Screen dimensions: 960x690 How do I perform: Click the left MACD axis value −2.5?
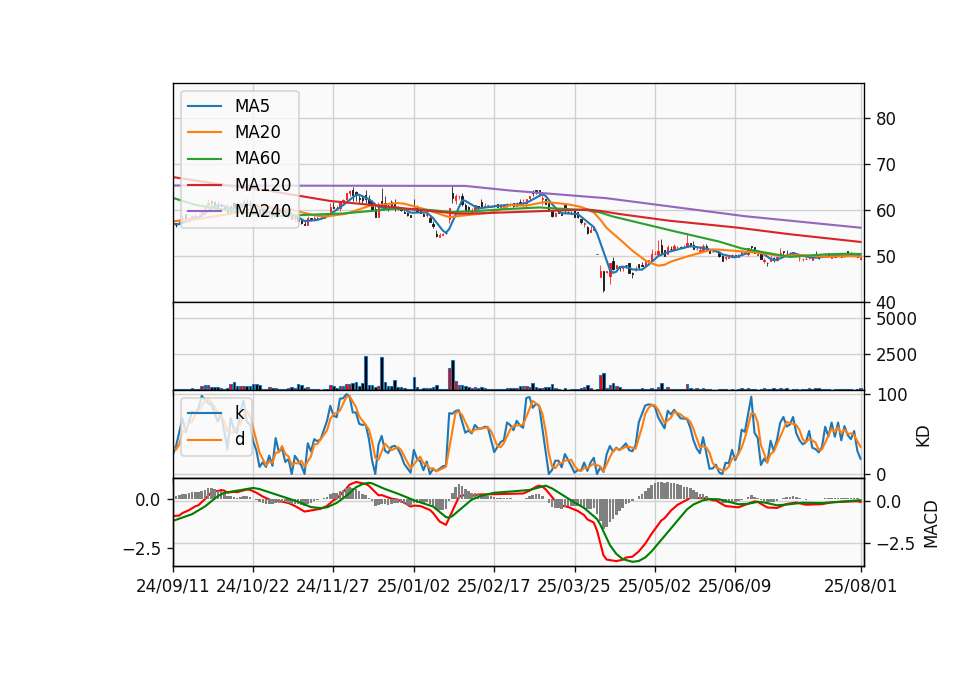point(141,549)
